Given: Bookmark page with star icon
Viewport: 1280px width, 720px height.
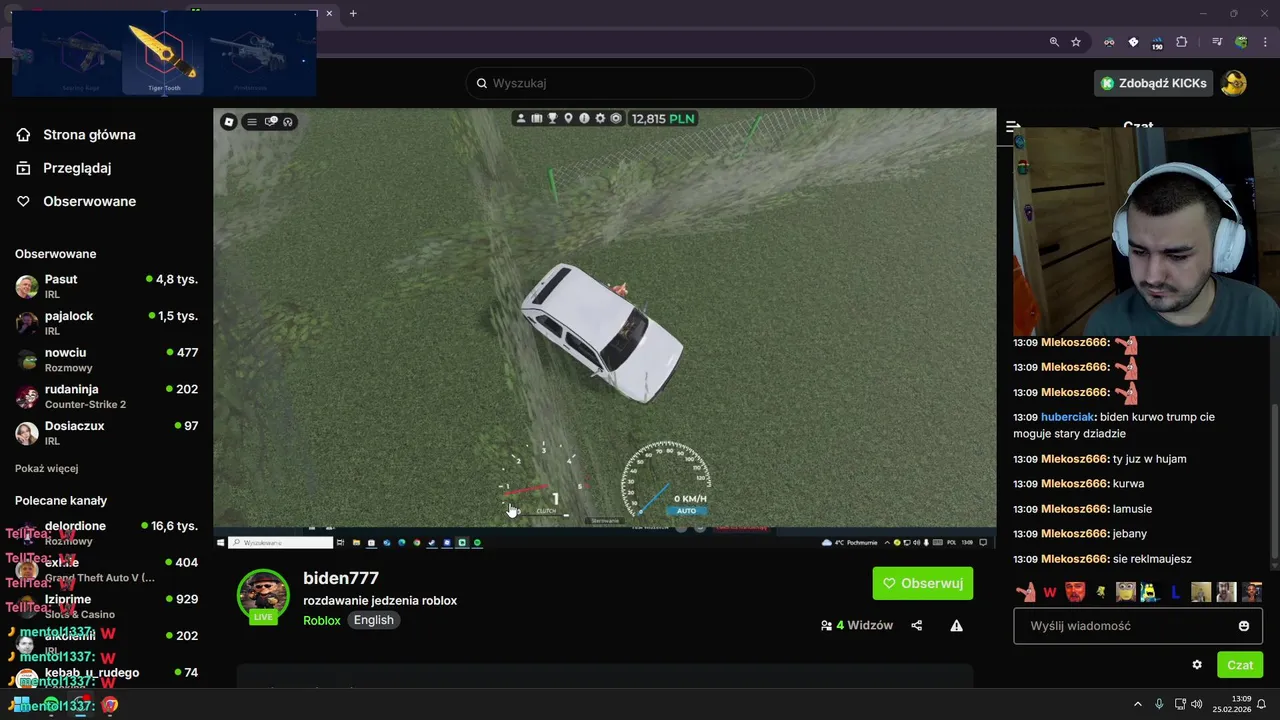Looking at the screenshot, I should click(1076, 42).
